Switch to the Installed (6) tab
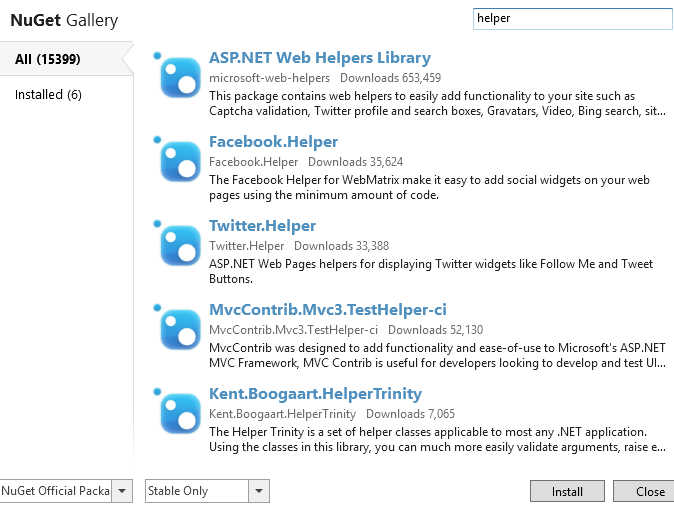 pyautogui.click(x=48, y=94)
